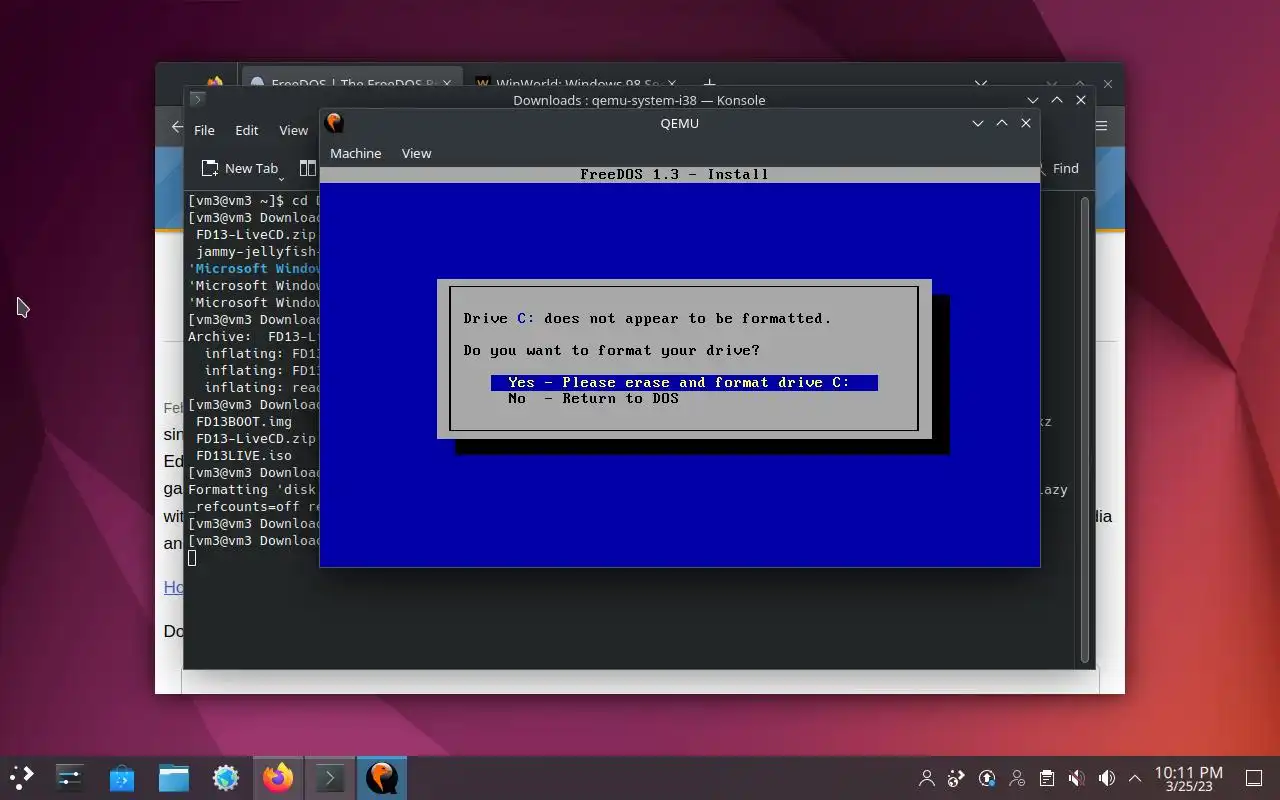Switch to Konsole from the taskbar
1280x800 pixels.
click(330, 777)
